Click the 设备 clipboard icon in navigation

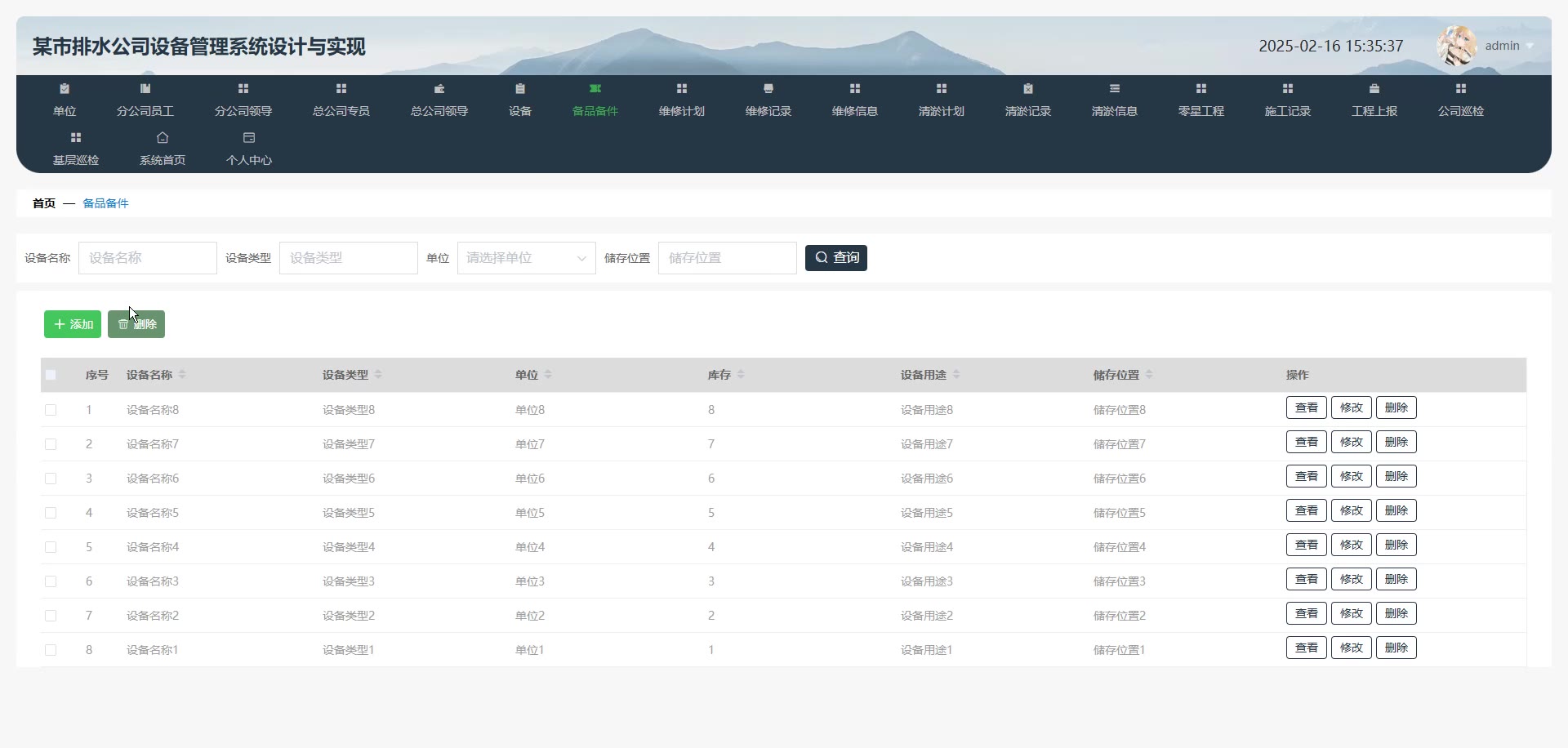[x=520, y=89]
